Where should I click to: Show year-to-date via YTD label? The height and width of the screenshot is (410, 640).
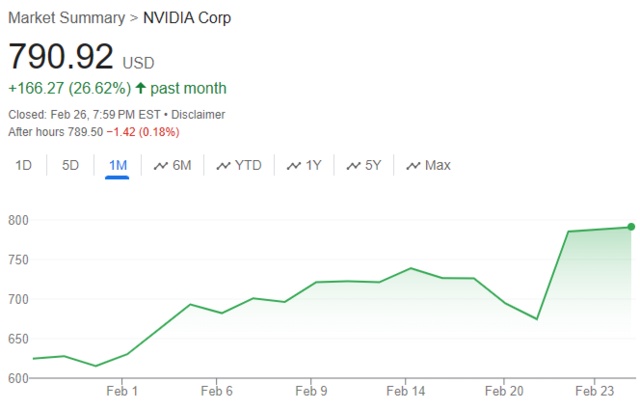pos(248,165)
